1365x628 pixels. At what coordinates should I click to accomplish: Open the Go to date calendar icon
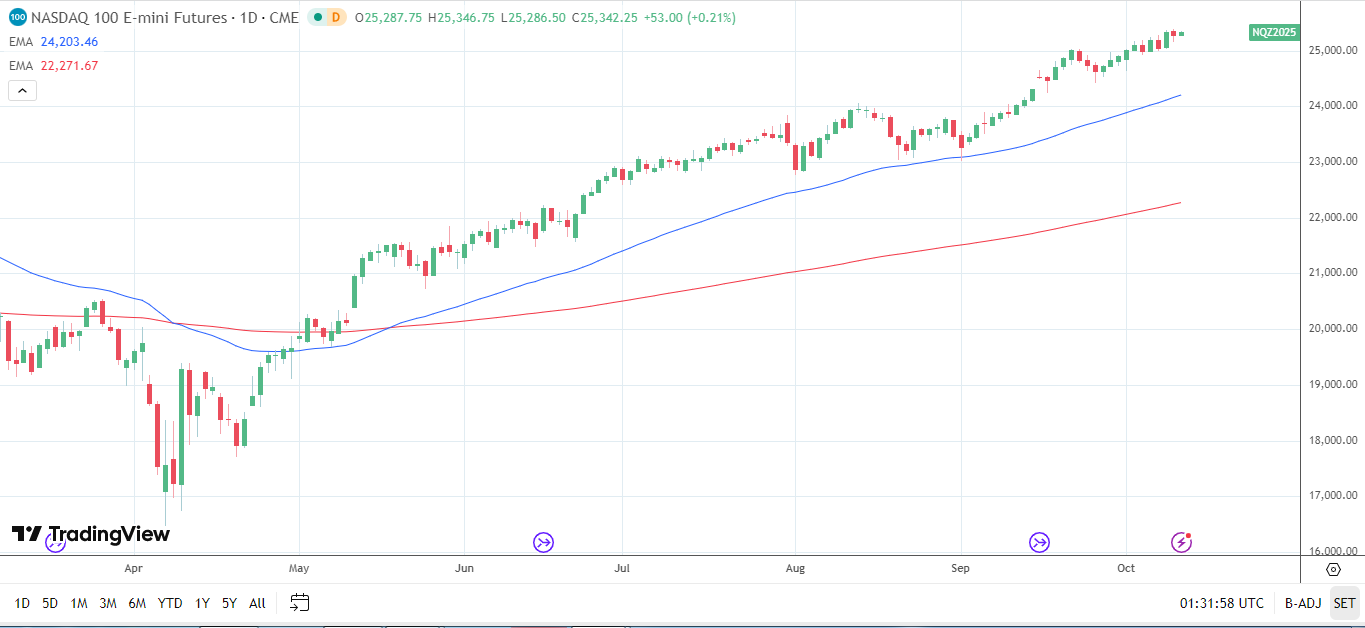point(300,603)
